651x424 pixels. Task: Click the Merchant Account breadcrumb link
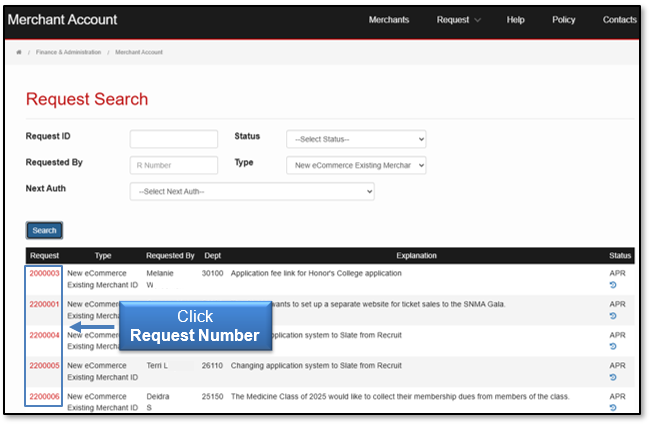pyautogui.click(x=139, y=52)
